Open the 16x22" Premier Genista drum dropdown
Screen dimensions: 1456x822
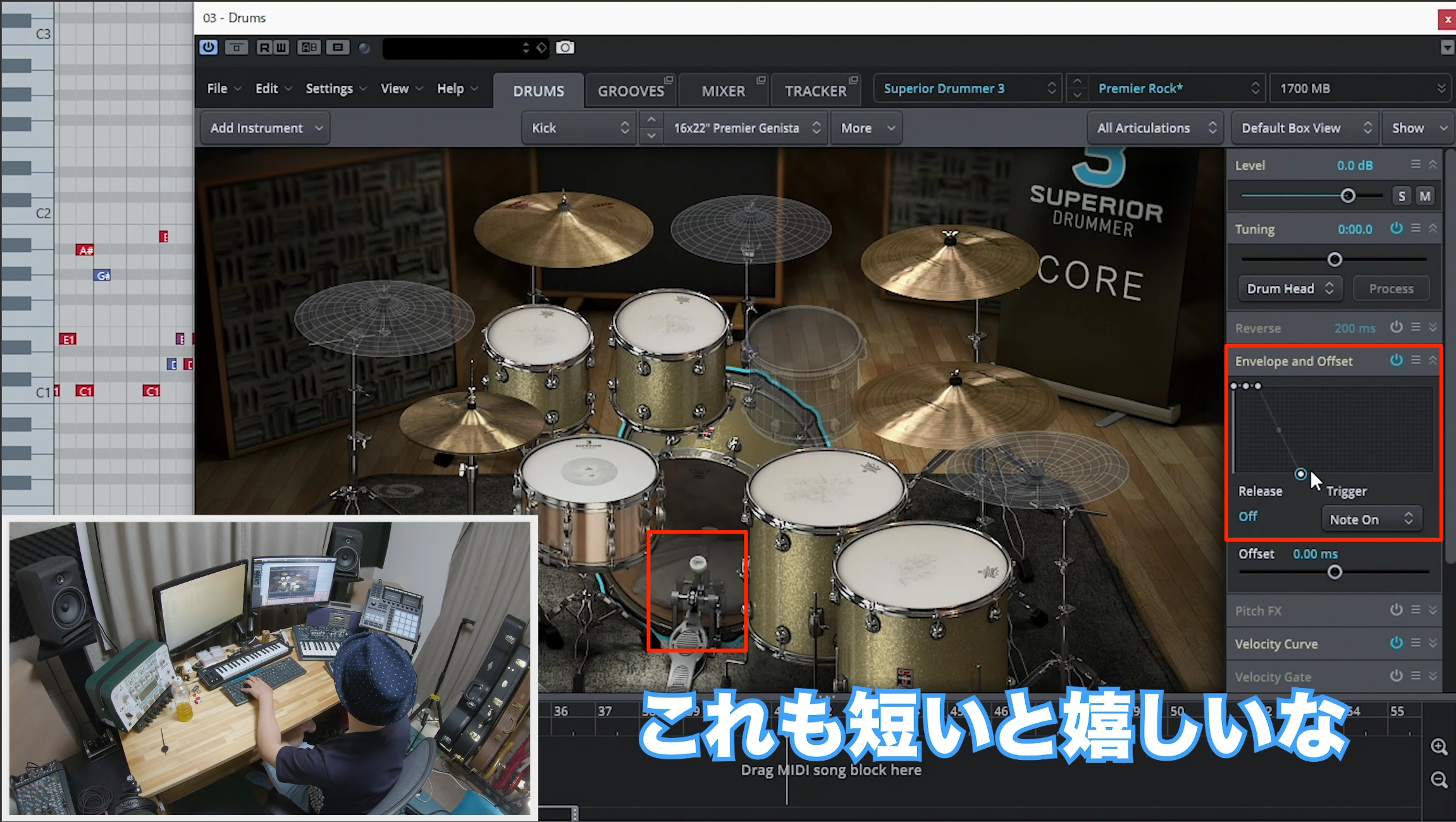coord(746,128)
